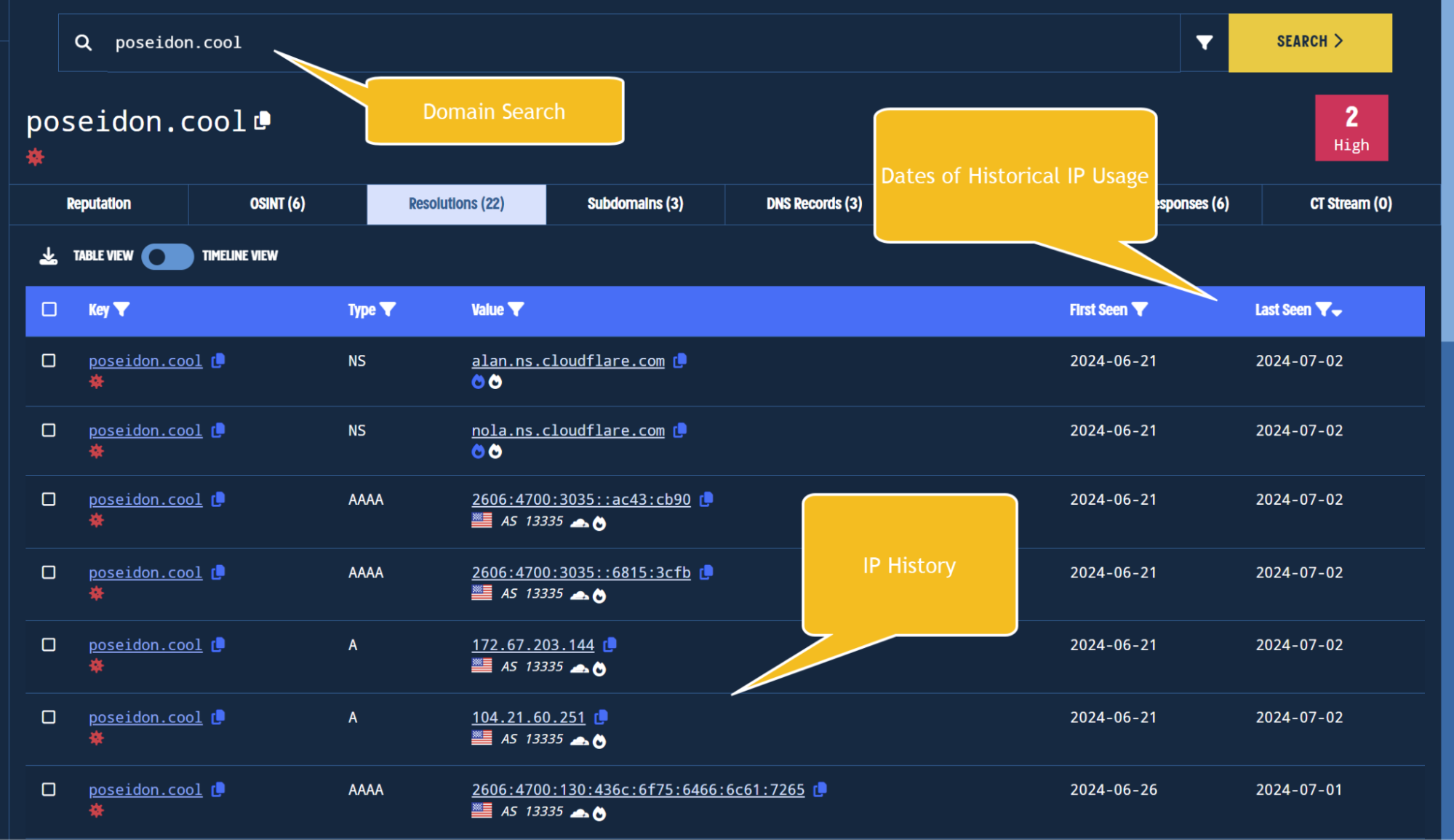Copy the 104.21.60.251 address
1454x840 pixels.
point(601,716)
